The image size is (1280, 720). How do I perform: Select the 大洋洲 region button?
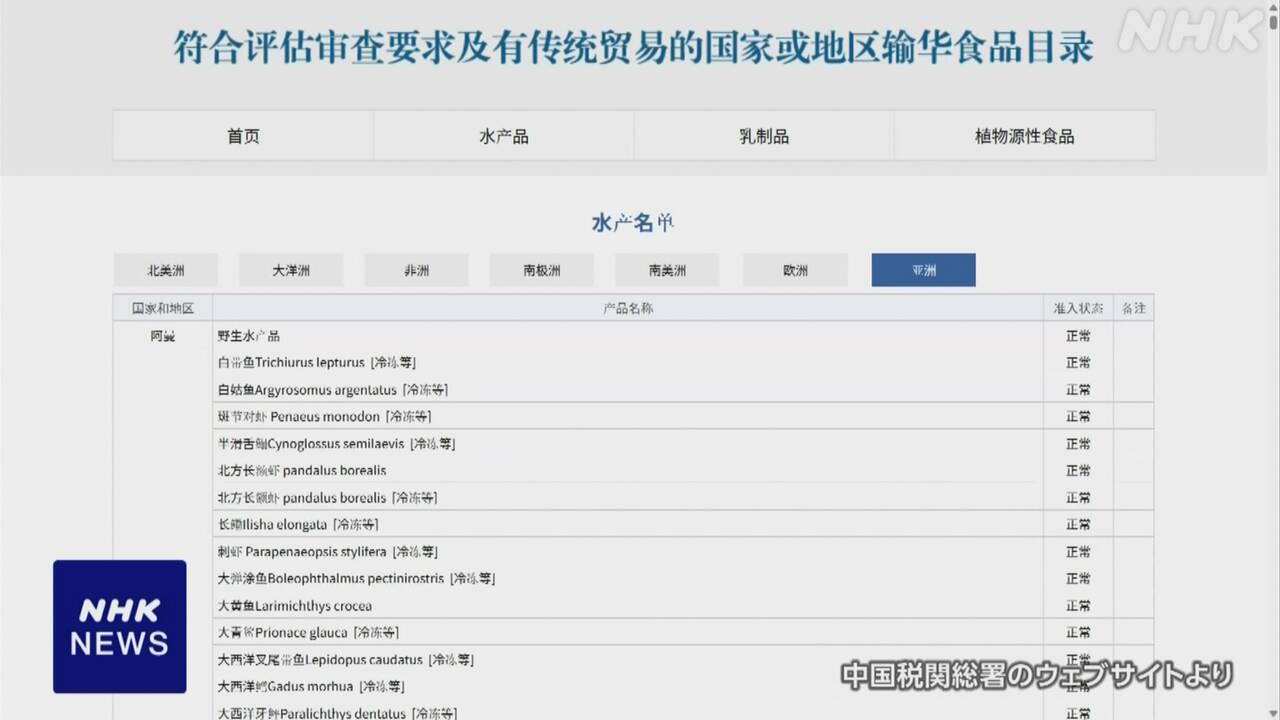pyautogui.click(x=291, y=270)
